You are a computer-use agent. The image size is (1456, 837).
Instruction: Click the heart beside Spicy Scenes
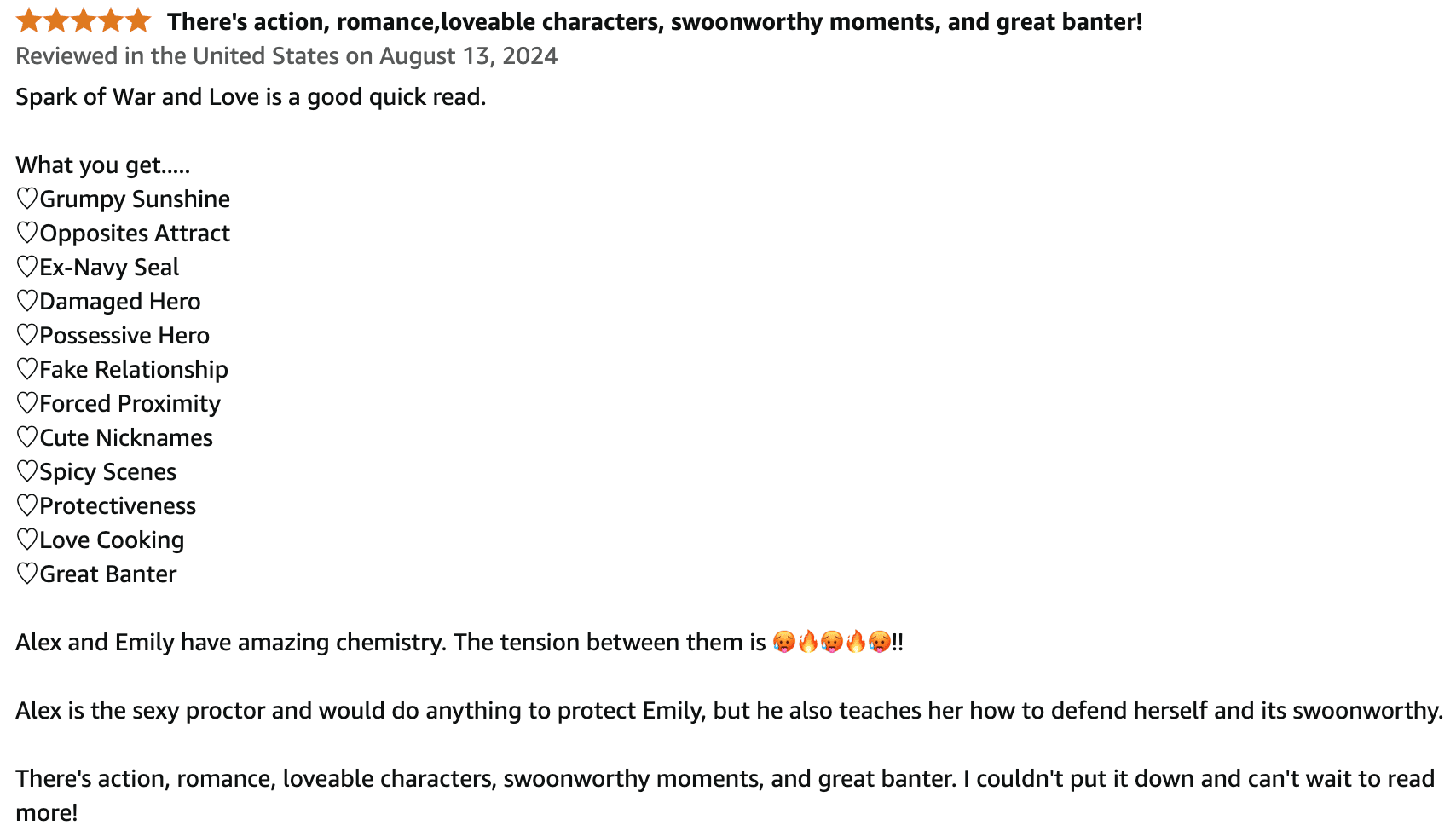tap(27, 471)
